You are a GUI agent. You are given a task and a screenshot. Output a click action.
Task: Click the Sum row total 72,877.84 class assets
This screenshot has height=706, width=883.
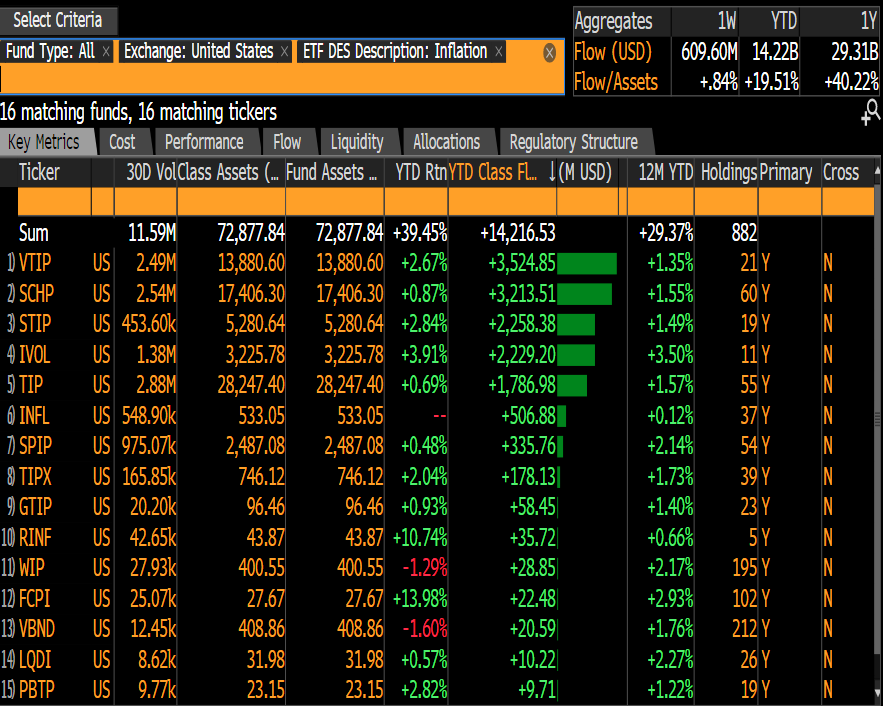(x=251, y=233)
